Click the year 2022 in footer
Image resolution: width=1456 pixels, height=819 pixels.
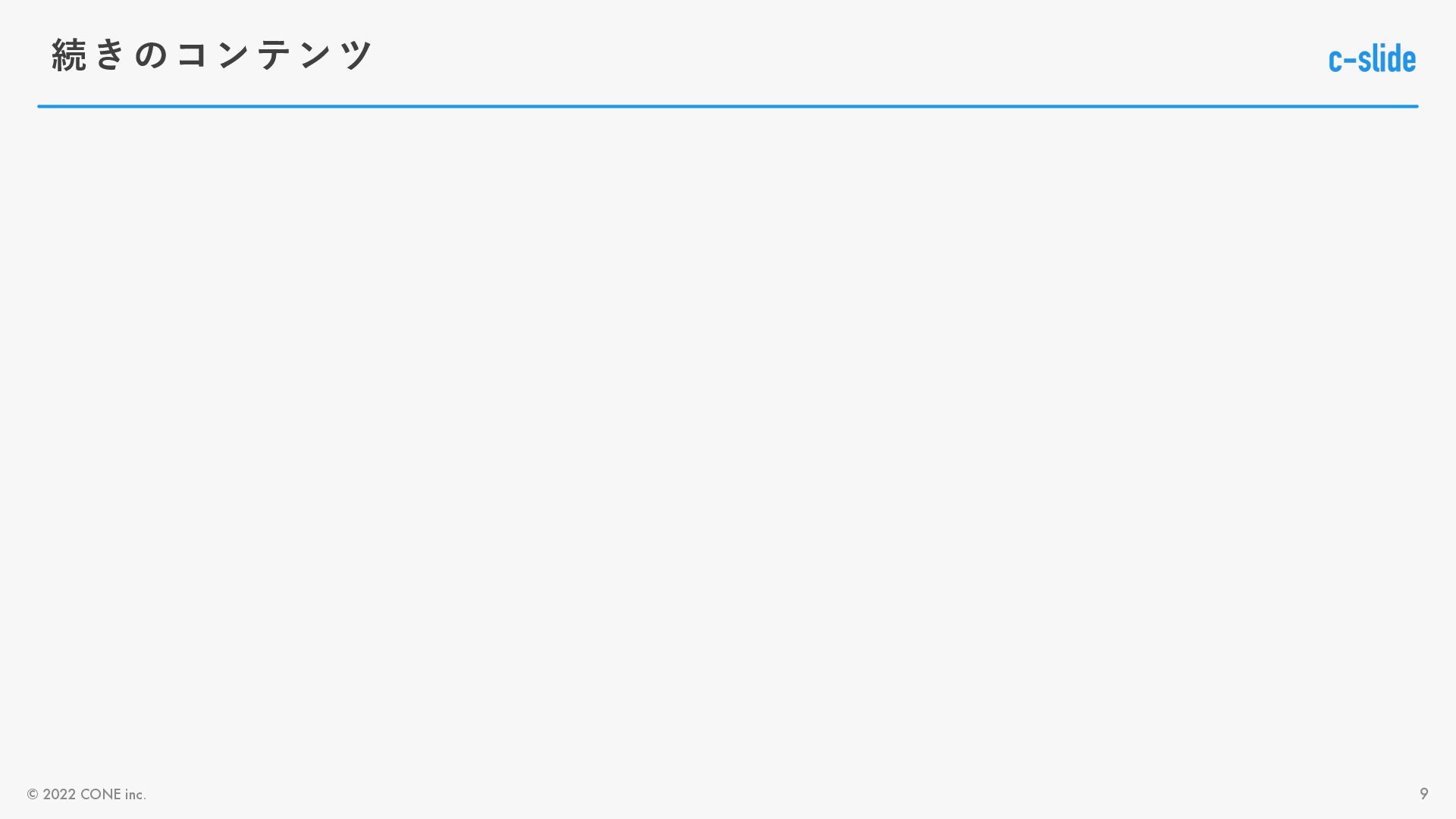tap(59, 794)
